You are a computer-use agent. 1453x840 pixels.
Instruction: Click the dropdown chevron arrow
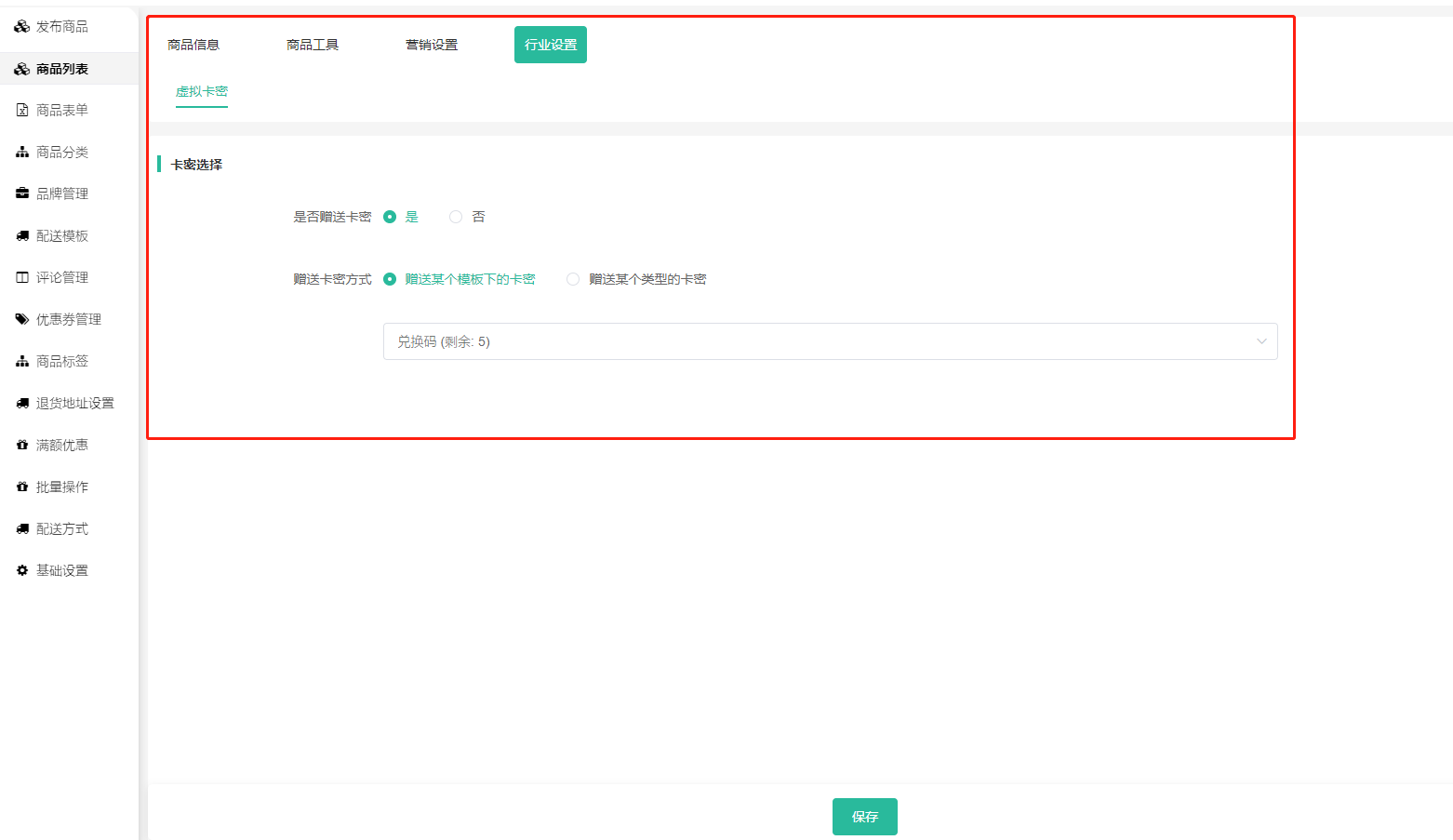(x=1261, y=341)
